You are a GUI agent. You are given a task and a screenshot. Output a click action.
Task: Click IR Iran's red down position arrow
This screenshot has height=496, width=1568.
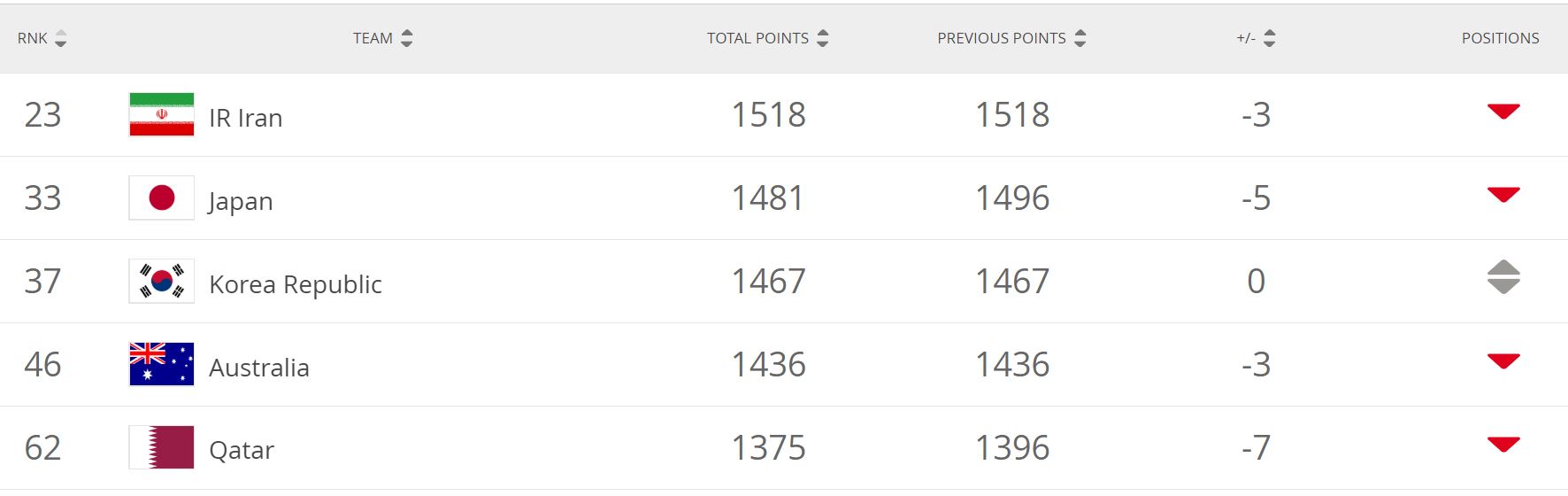coord(1503,112)
